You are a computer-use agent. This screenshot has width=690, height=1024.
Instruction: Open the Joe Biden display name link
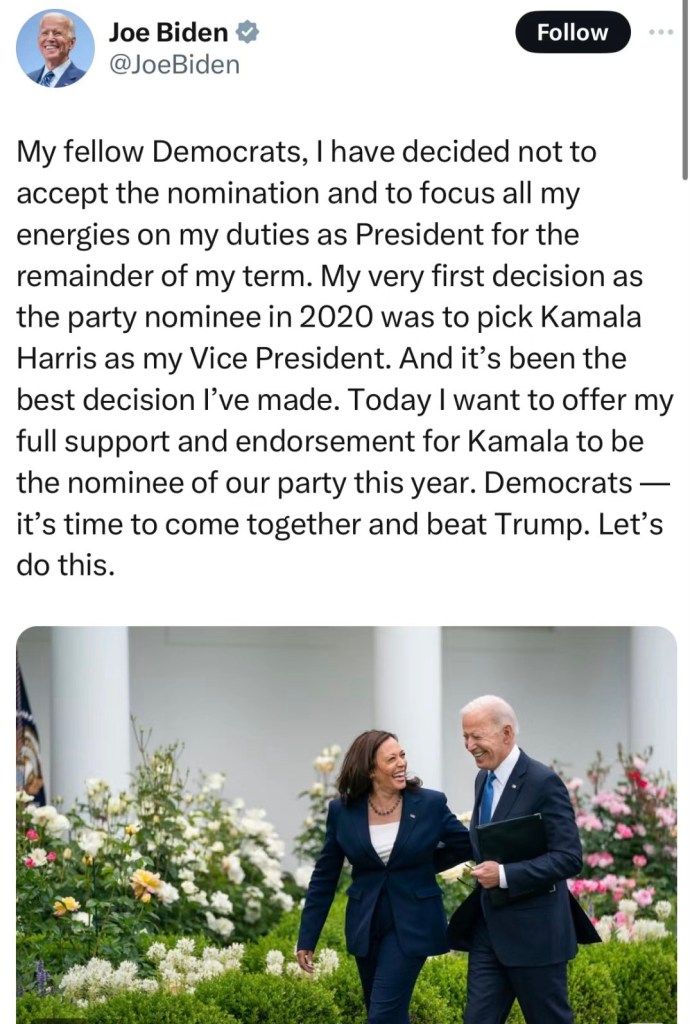pos(168,33)
